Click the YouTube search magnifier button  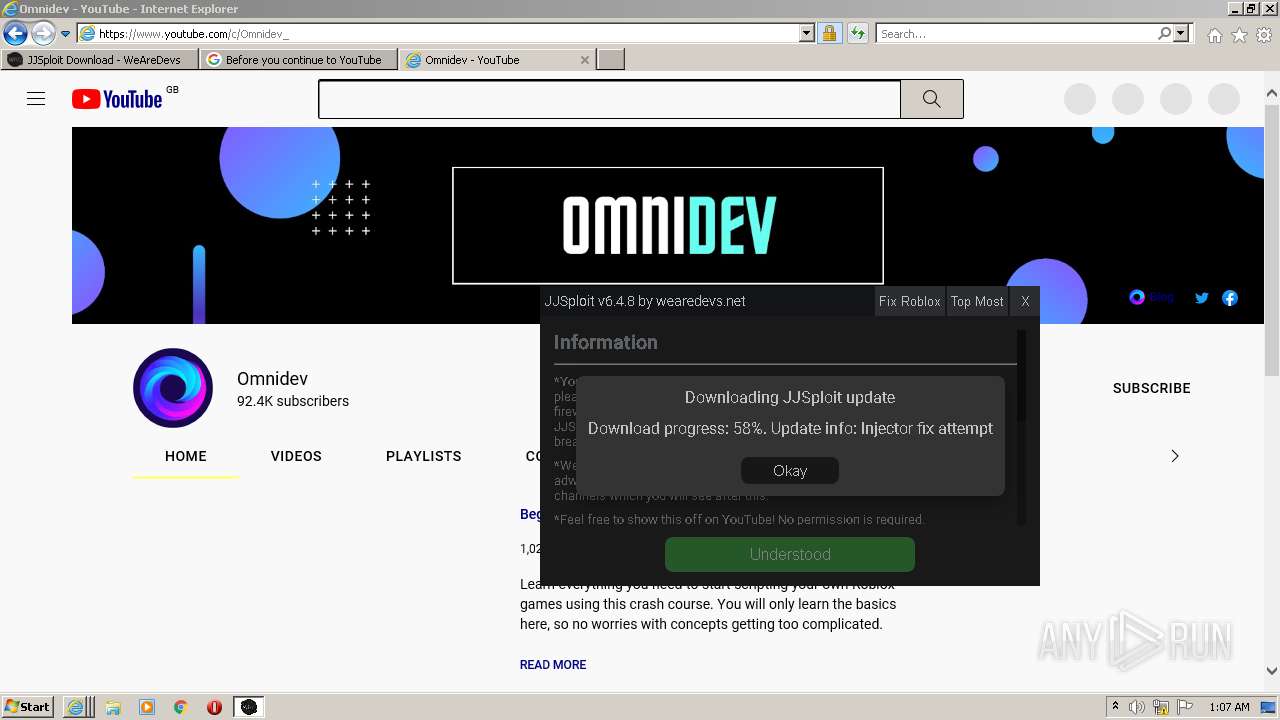pyautogui.click(x=932, y=99)
